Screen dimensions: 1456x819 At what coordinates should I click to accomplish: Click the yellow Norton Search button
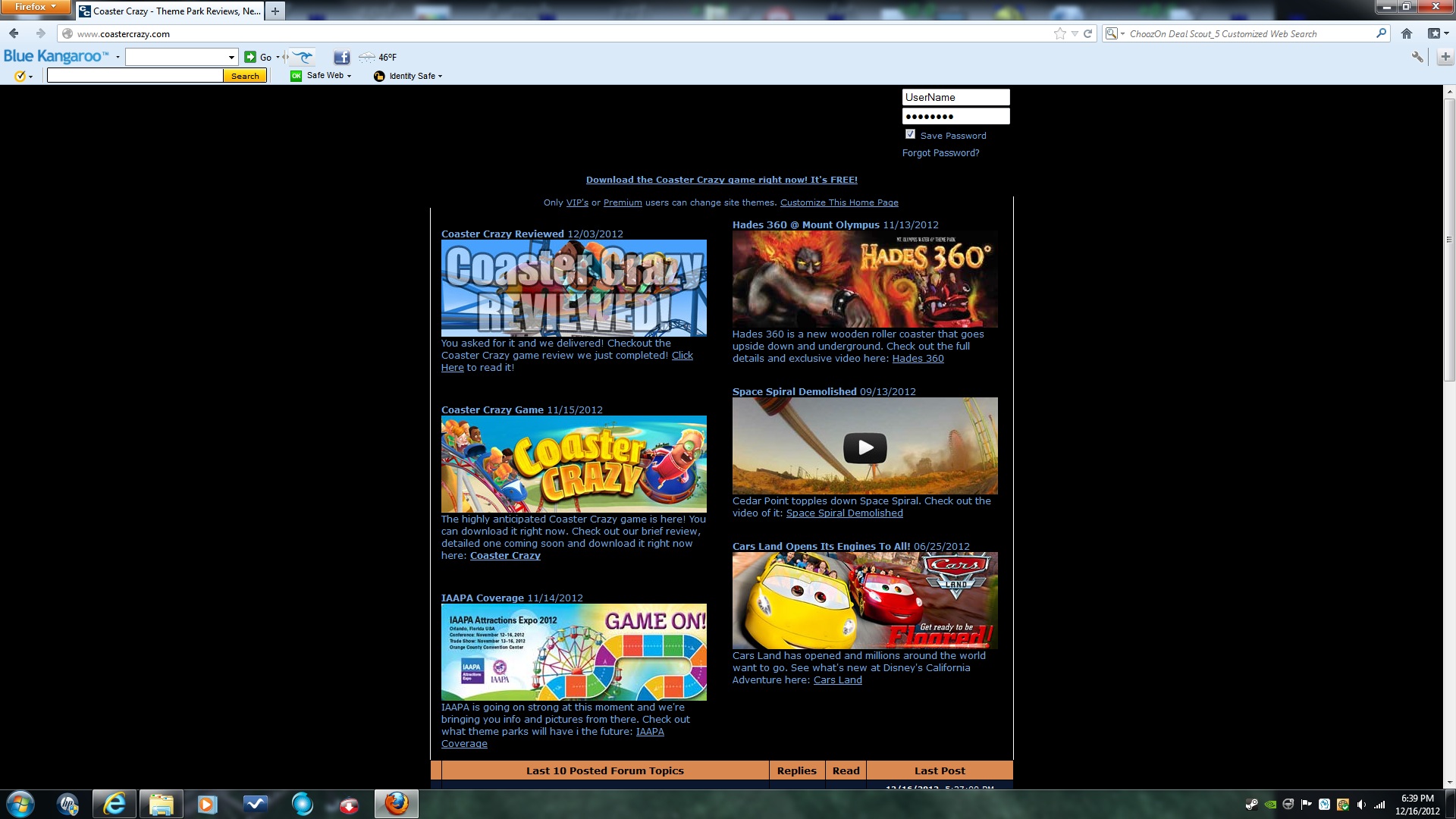[x=245, y=76]
